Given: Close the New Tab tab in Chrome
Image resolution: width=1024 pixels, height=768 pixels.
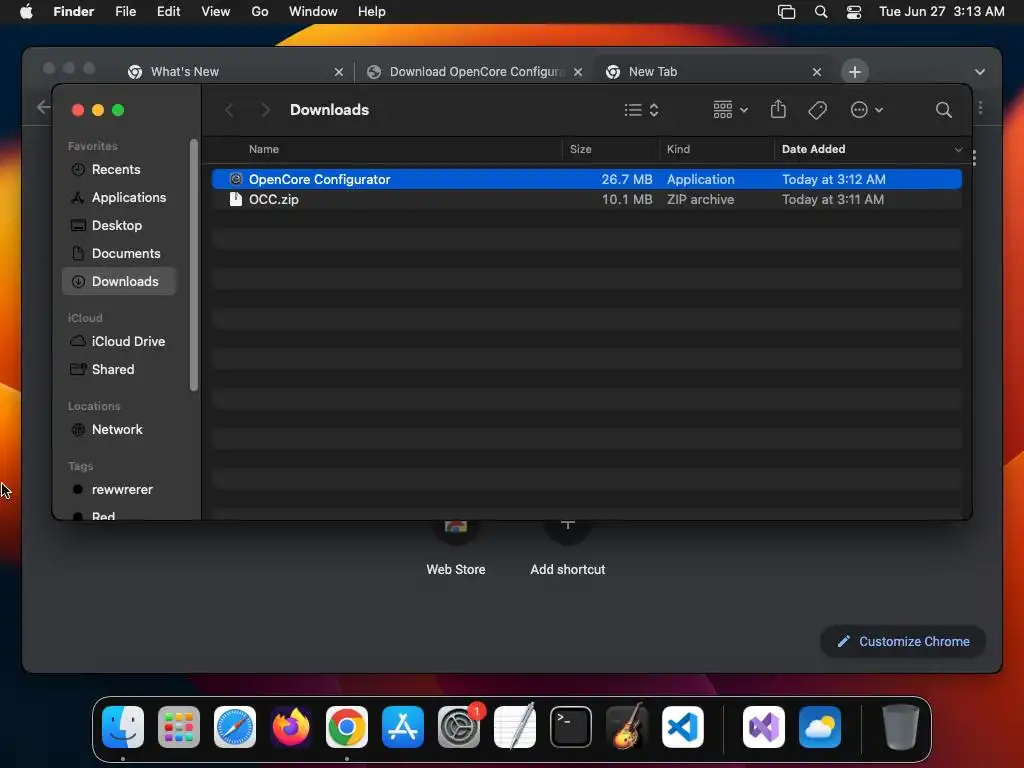Looking at the screenshot, I should [816, 72].
